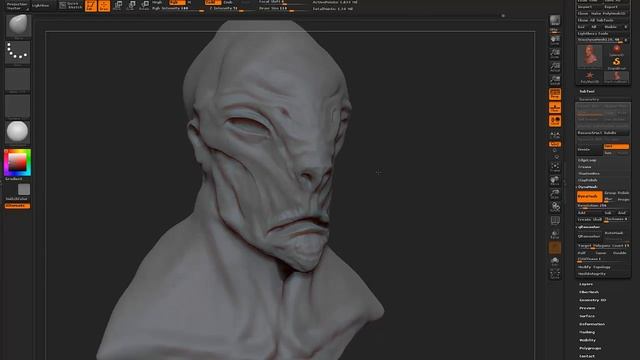Click the AAHalf icon
Viewport: 640px width, 360px height.
point(555,80)
